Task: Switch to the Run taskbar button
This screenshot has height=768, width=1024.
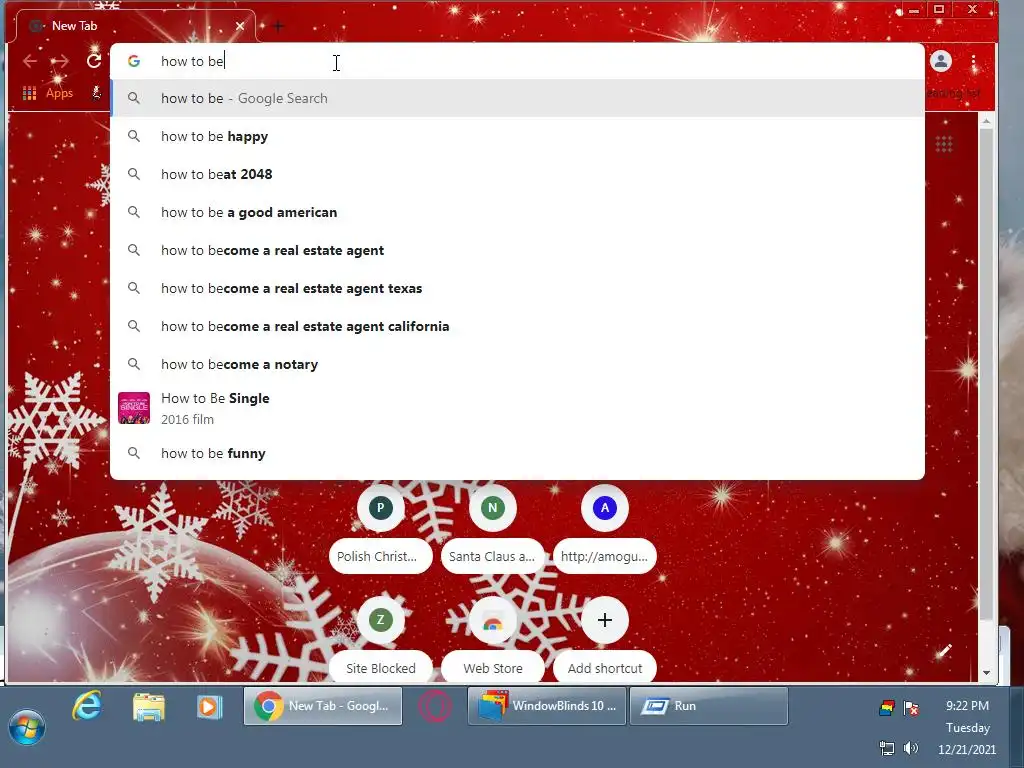Action: (x=709, y=706)
